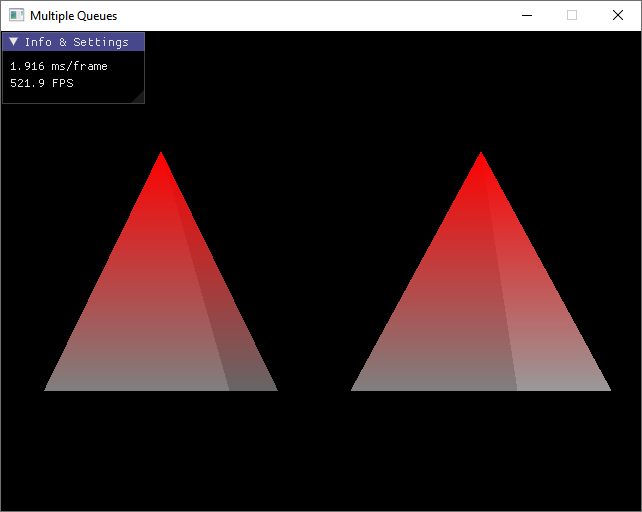Minimize the Multiple Queues window
The image size is (642, 512).
coord(526,16)
